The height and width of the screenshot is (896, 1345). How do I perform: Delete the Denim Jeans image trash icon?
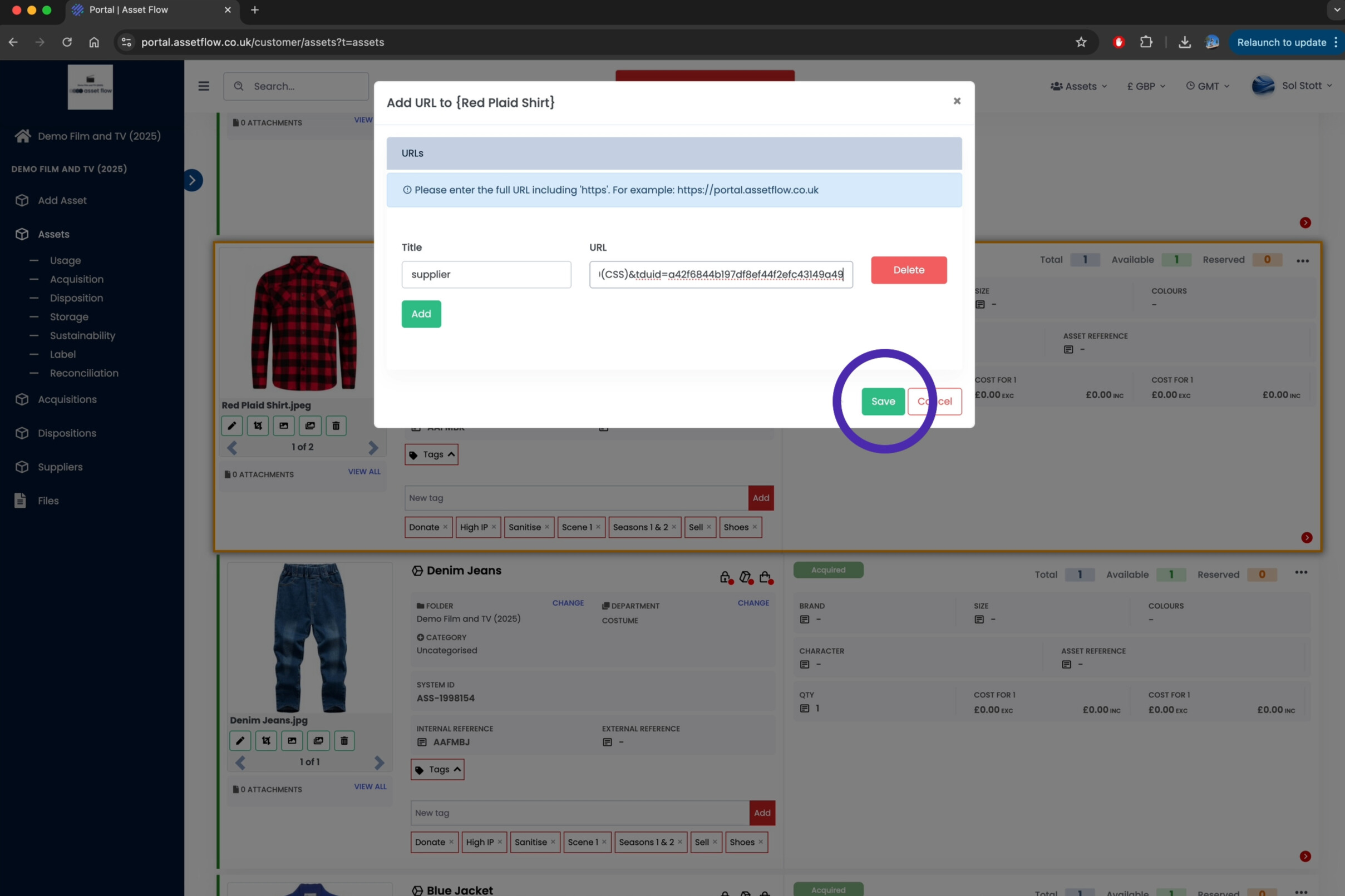click(344, 741)
